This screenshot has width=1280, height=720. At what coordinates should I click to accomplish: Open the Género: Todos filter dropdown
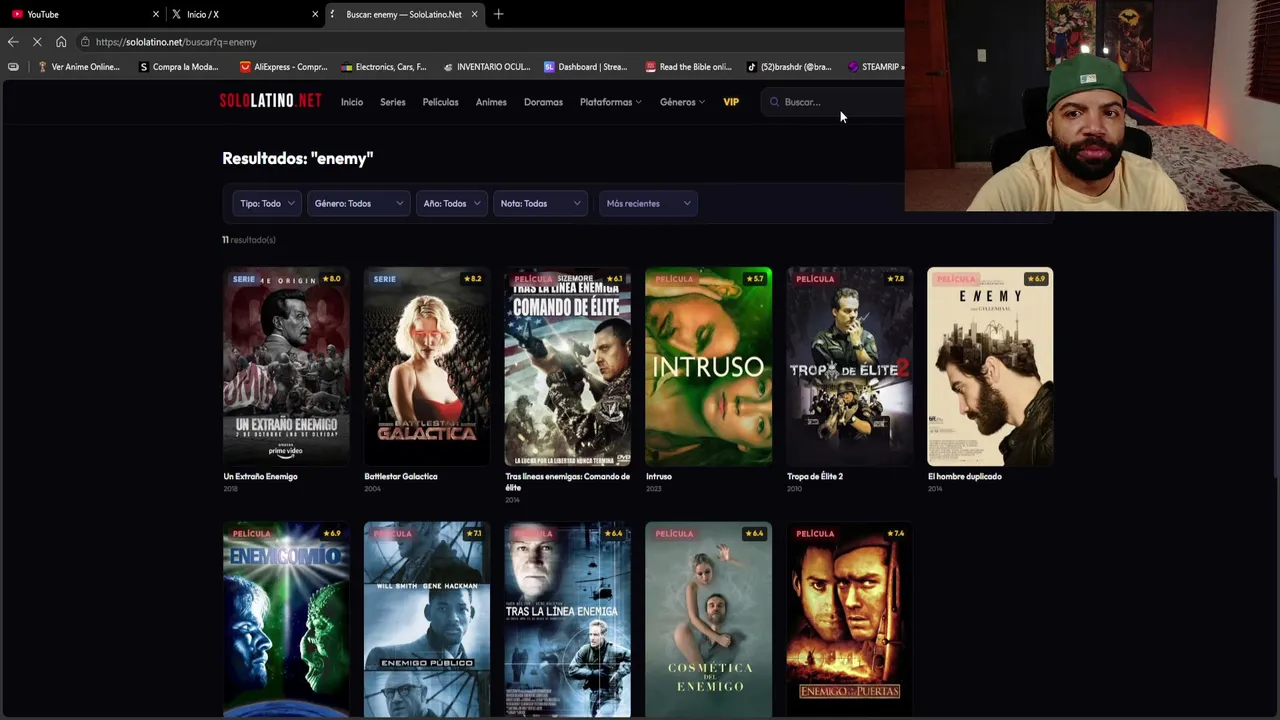click(x=359, y=204)
